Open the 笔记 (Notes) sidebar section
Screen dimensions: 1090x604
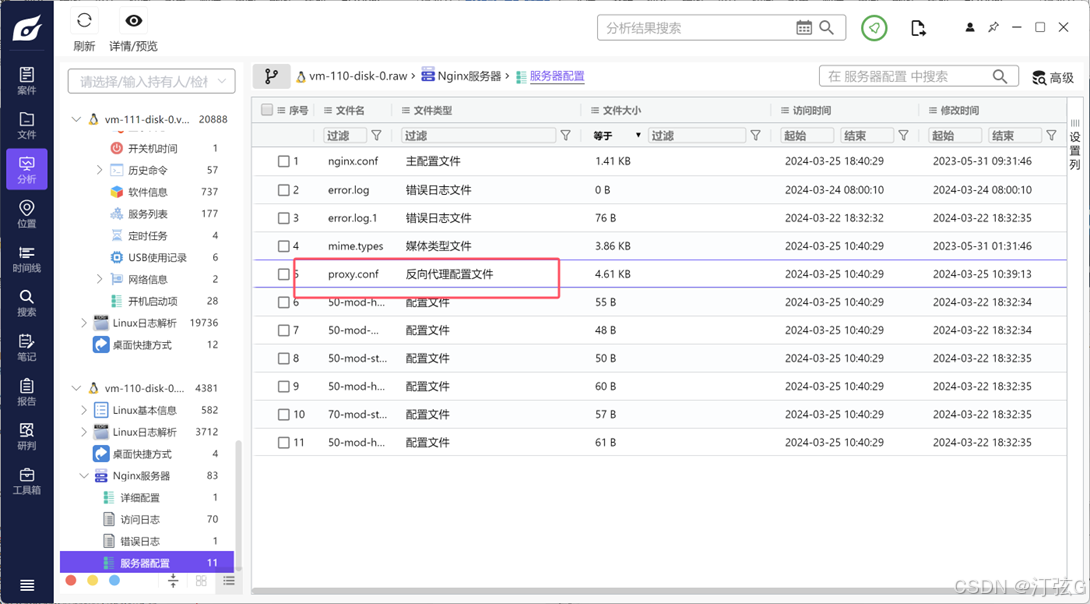[x=26, y=348]
